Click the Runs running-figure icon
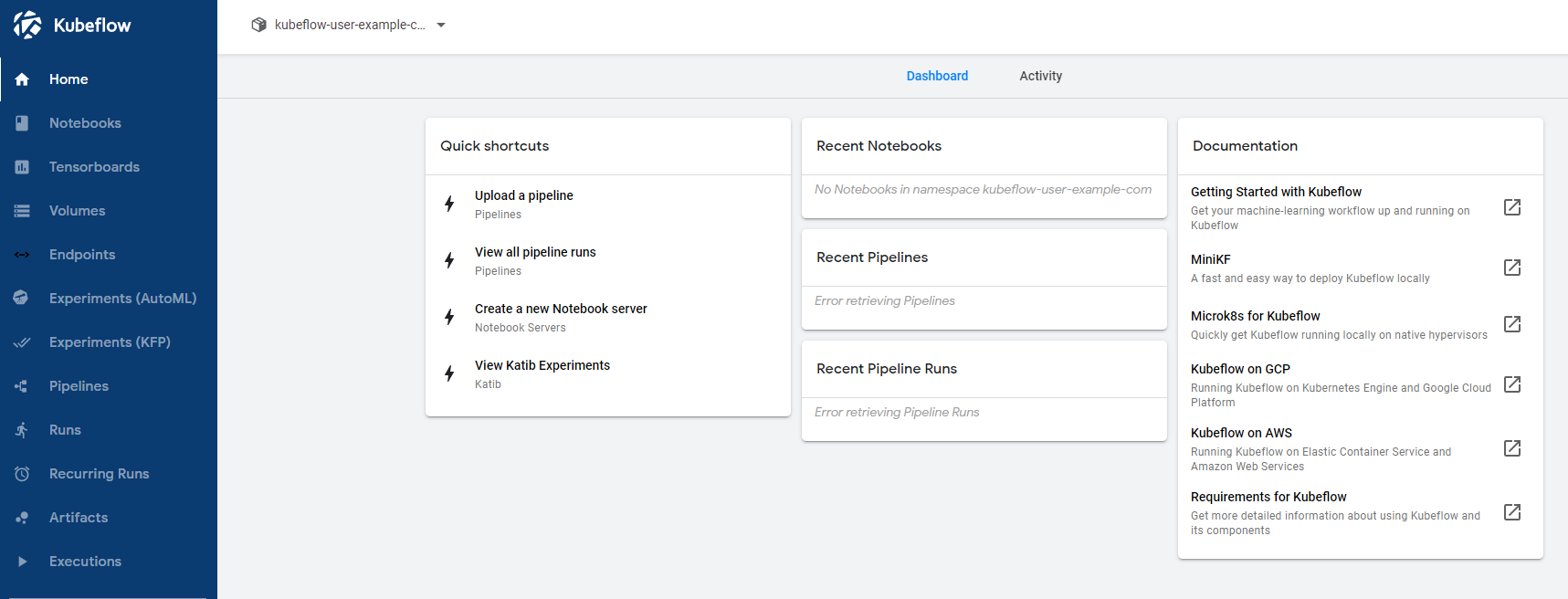 [22, 430]
